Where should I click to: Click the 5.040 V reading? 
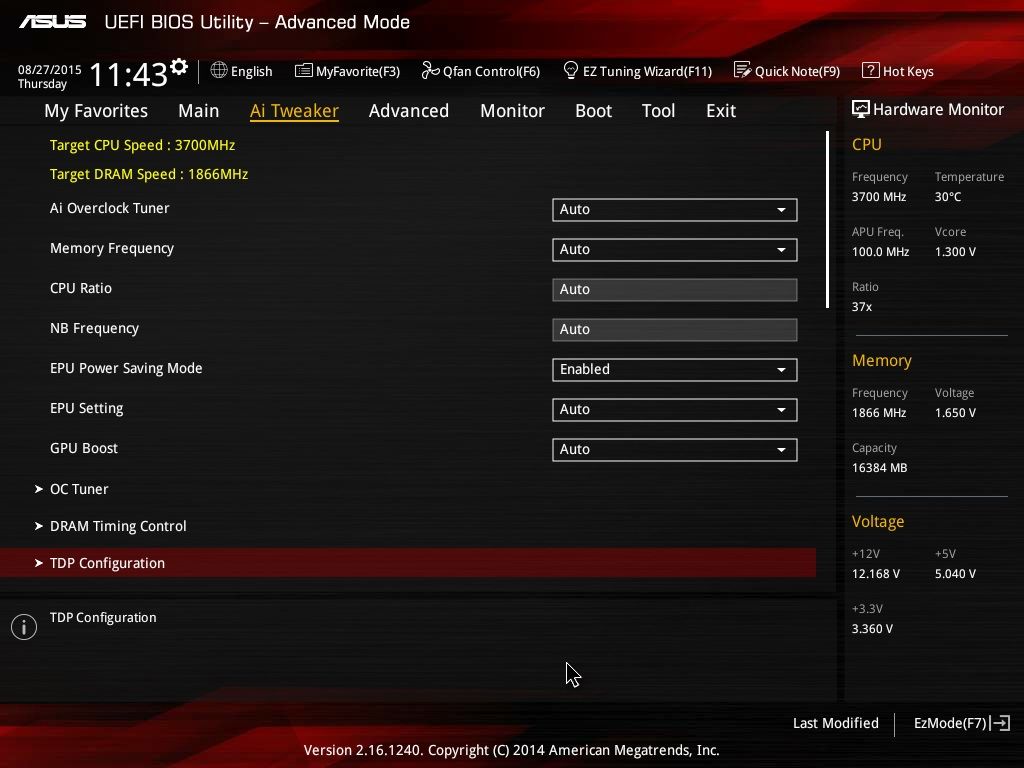[955, 573]
